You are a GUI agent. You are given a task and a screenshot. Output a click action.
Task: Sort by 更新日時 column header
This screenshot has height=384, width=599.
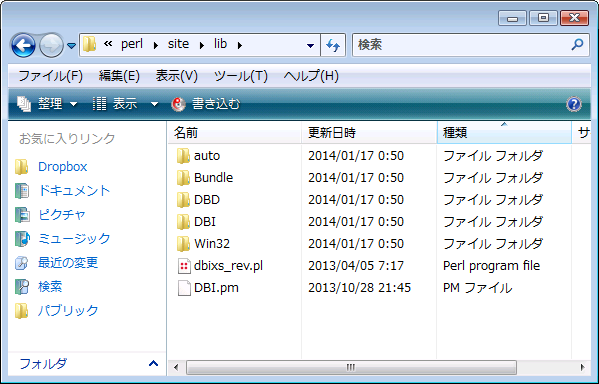click(x=369, y=133)
